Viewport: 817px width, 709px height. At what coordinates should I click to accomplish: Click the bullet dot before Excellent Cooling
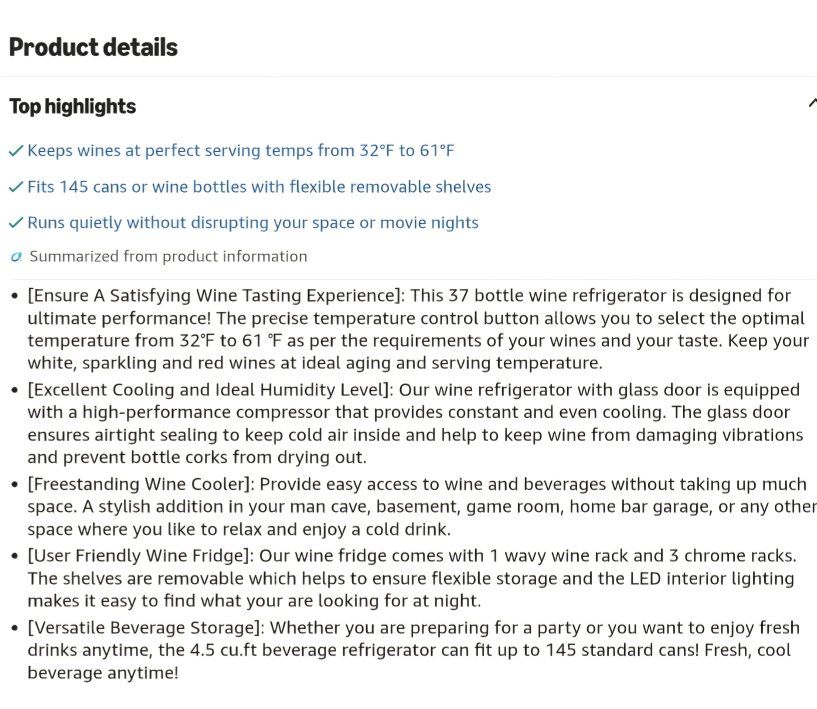15,390
